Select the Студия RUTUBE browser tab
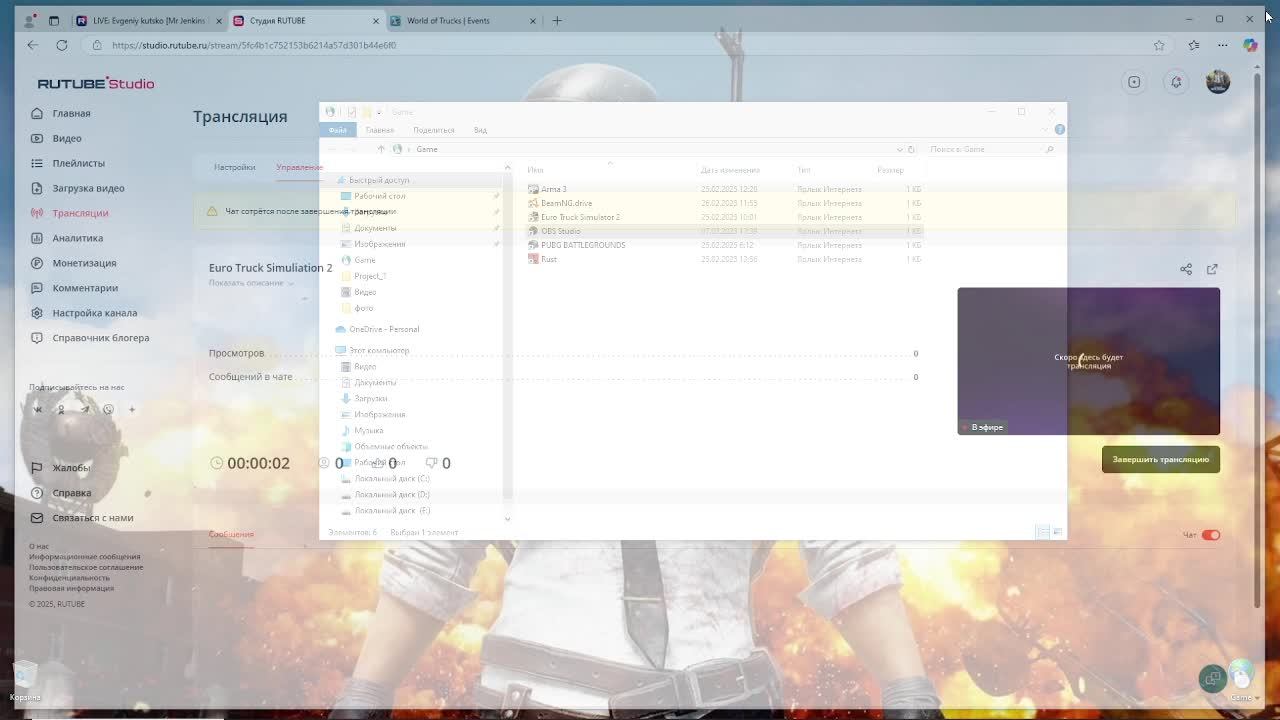Viewport: 1280px width, 720px height. tap(305, 20)
